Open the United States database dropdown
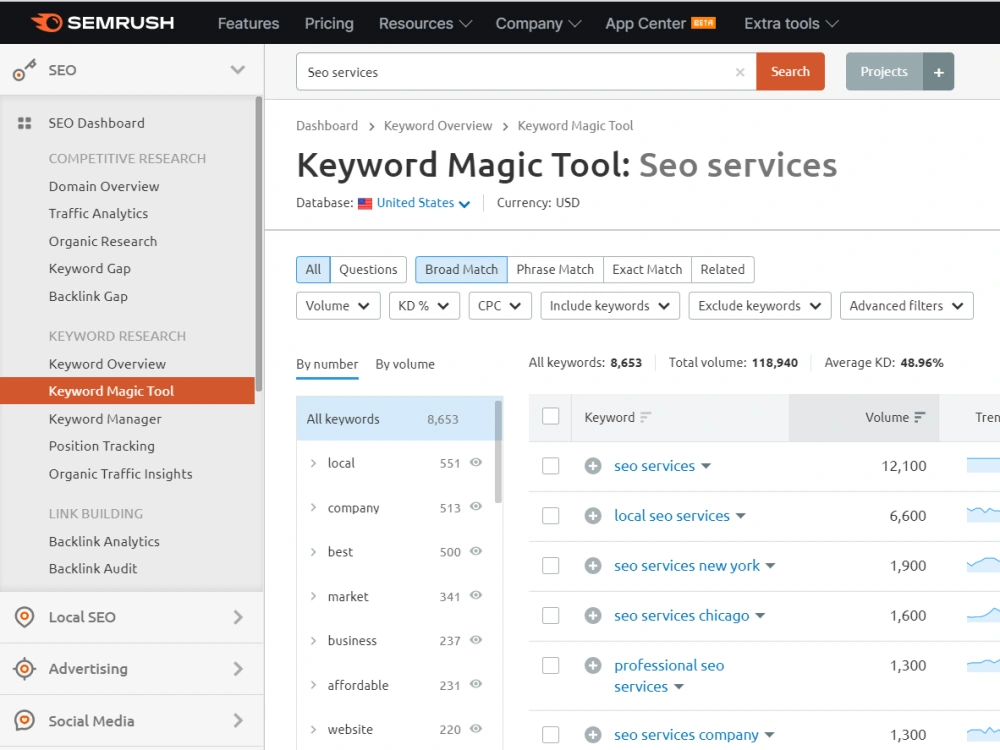Screen dimensions: 1000x750 point(423,203)
